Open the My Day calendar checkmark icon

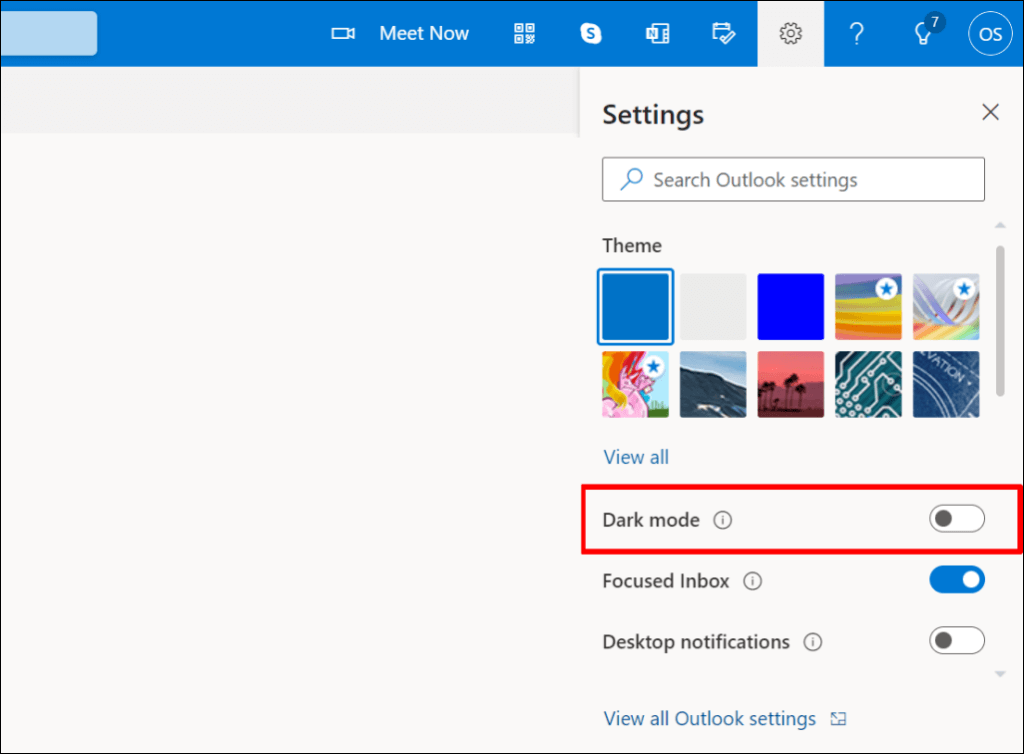723,34
